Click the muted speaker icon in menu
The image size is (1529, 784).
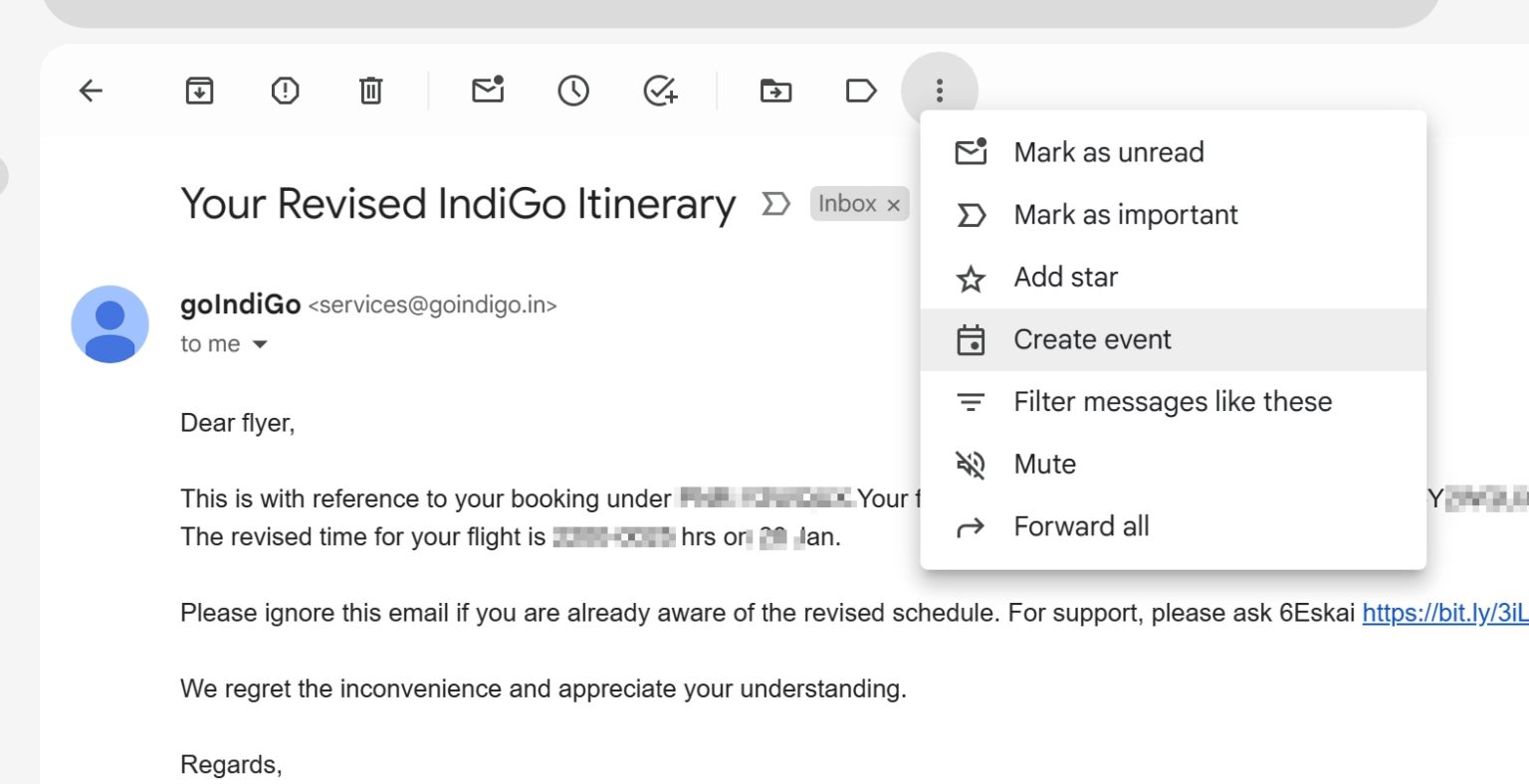click(x=971, y=465)
